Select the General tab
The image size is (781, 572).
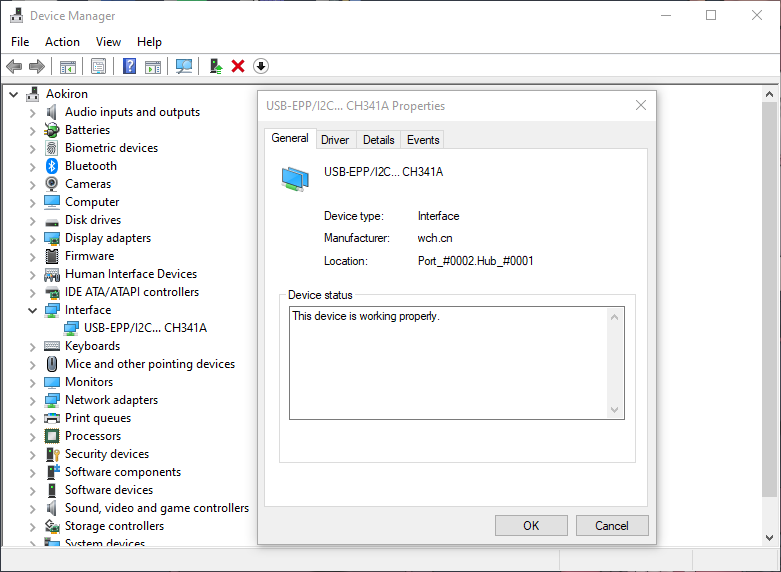click(290, 138)
